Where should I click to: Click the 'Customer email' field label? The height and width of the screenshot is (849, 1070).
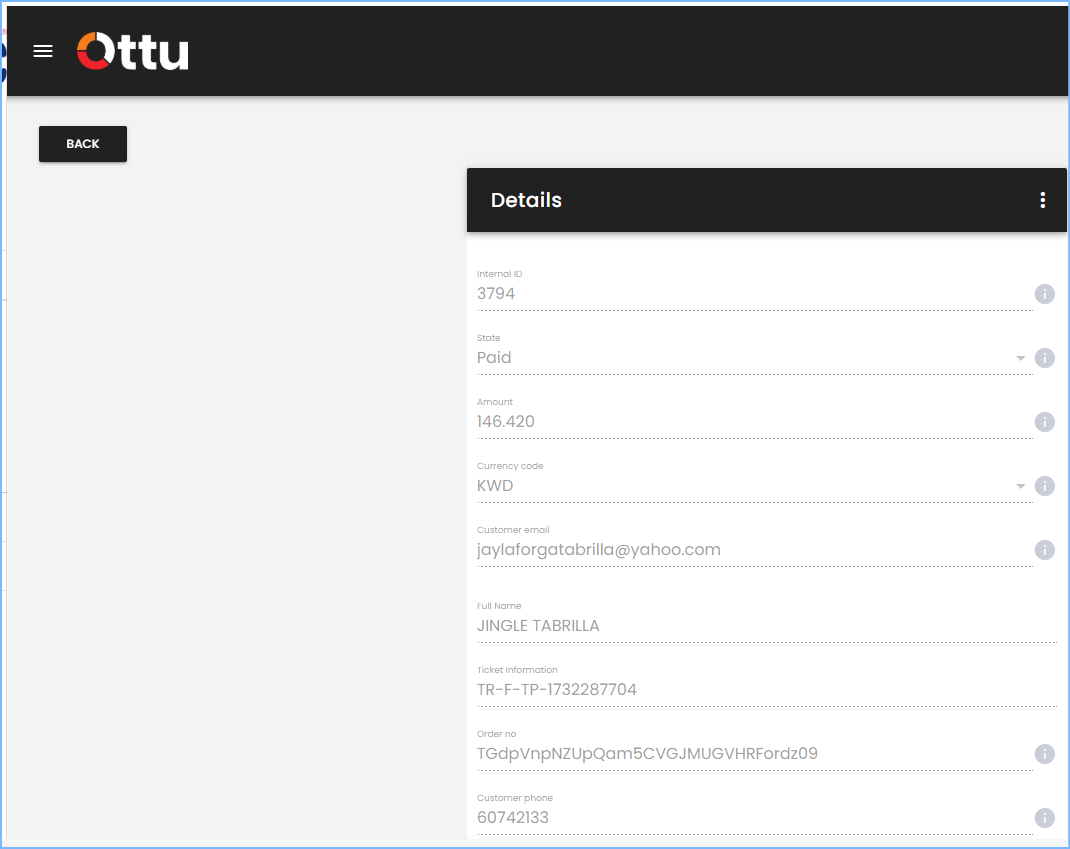click(x=513, y=530)
